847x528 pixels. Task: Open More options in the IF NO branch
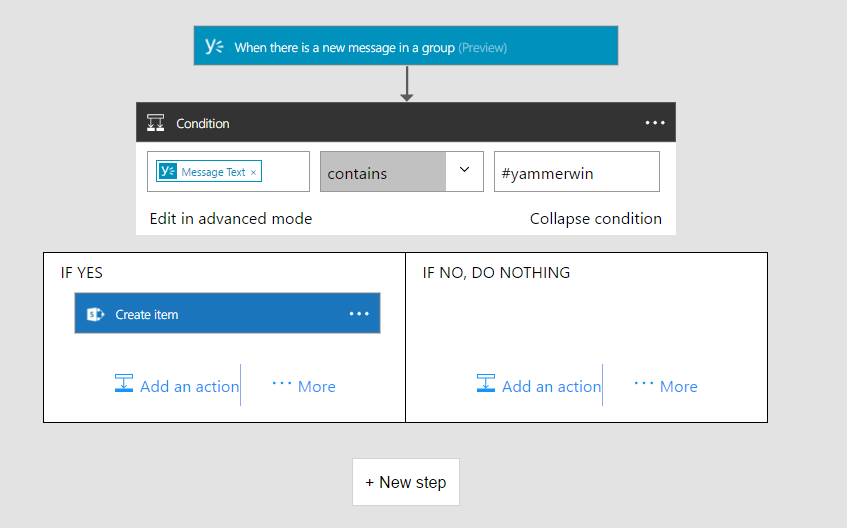pos(666,386)
